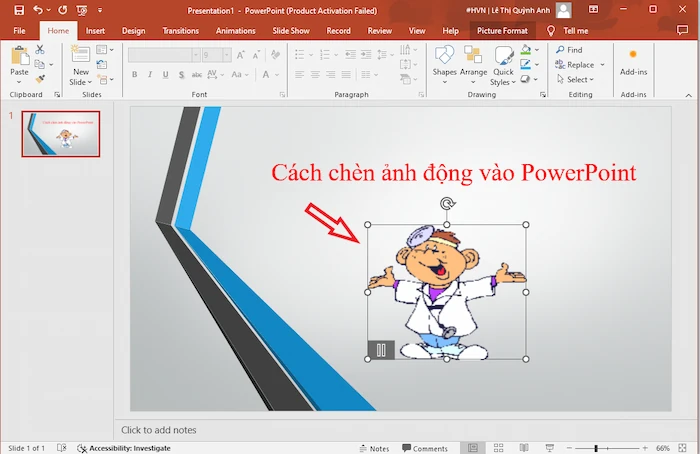Switch to Slide Sorter view
Screen dimensions: 700x454
click(499, 448)
